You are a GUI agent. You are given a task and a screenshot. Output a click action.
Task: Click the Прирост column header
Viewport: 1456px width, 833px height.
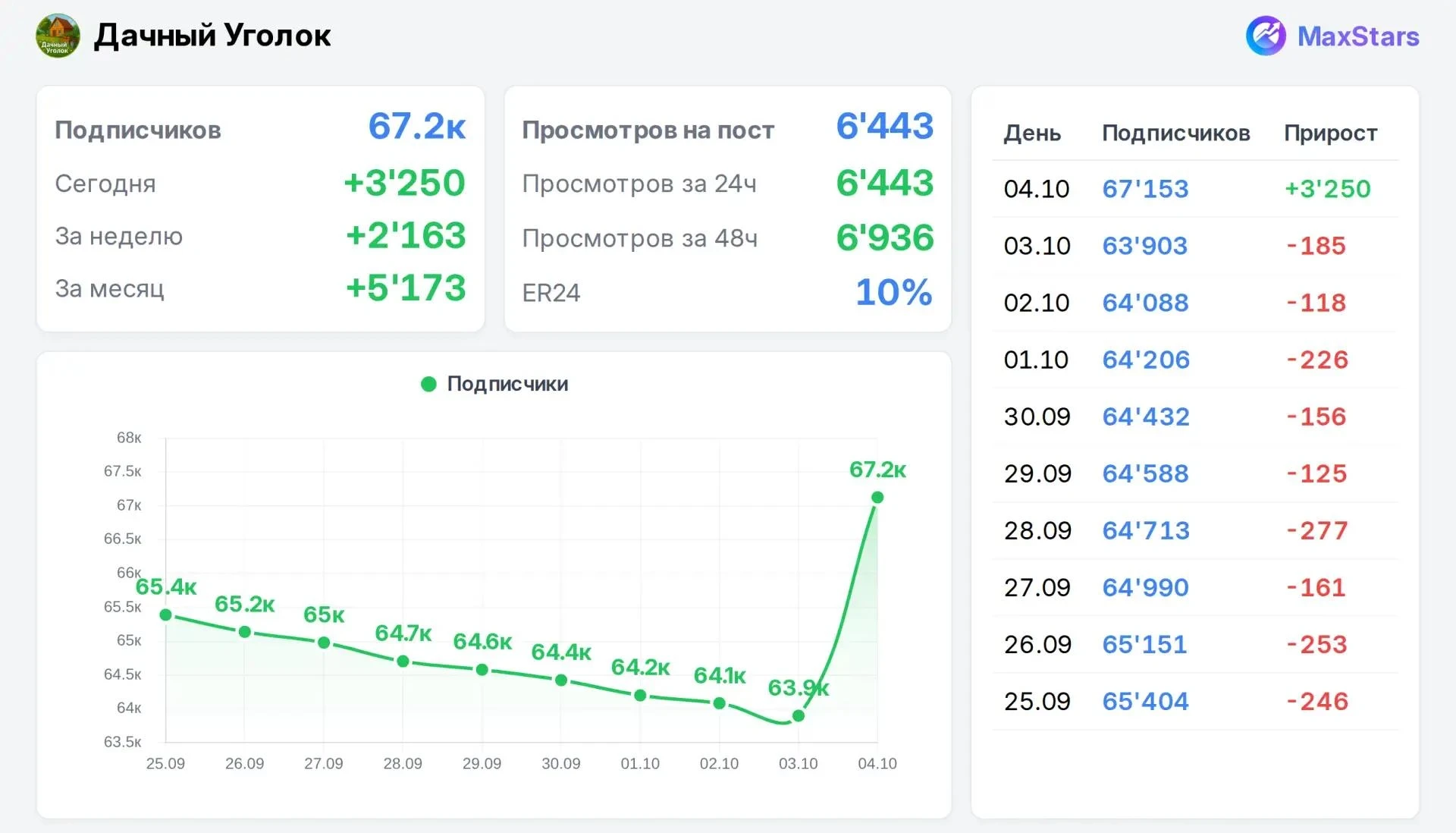[1330, 134]
